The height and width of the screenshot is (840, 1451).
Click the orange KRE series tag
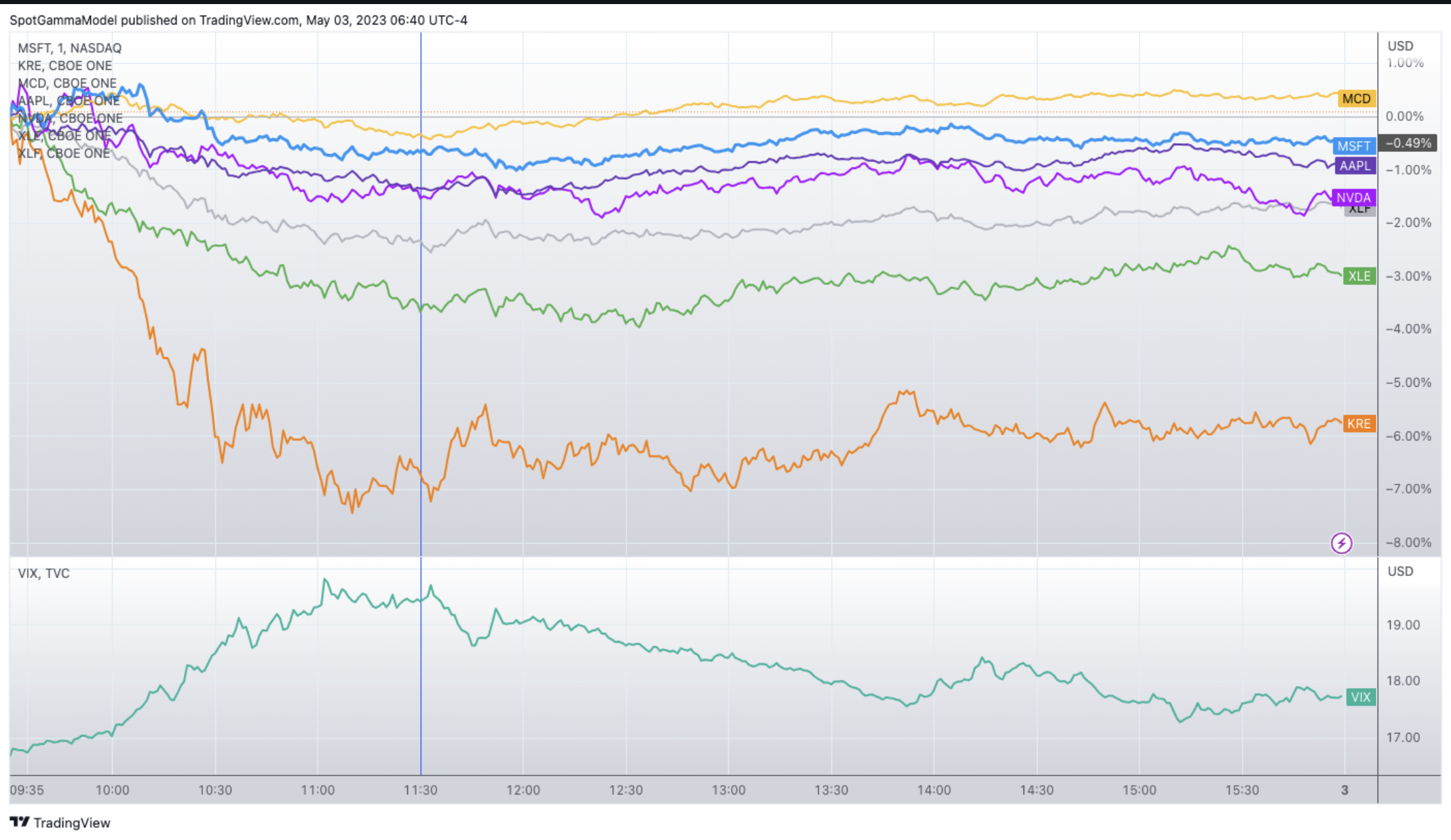click(1359, 423)
